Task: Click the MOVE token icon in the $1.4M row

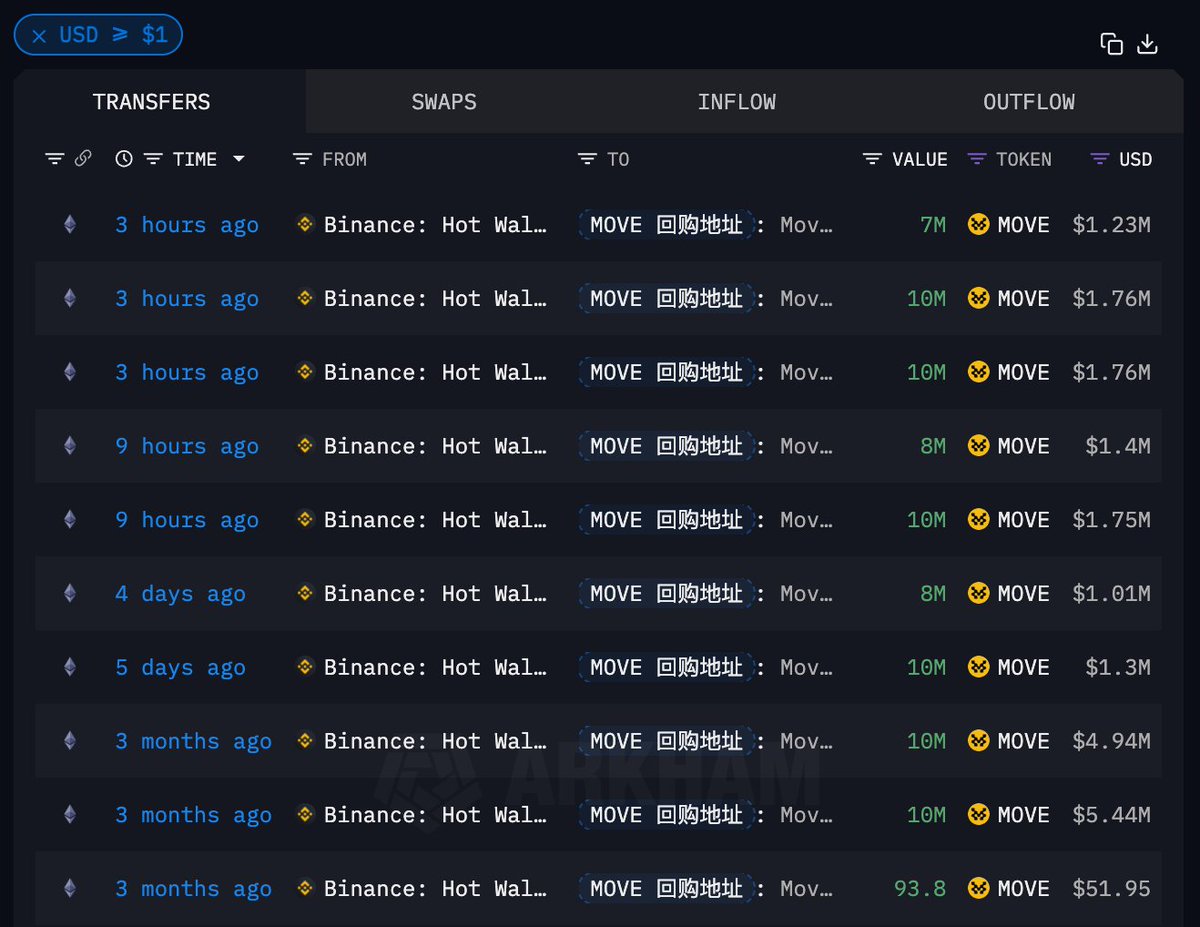Action: point(978,446)
